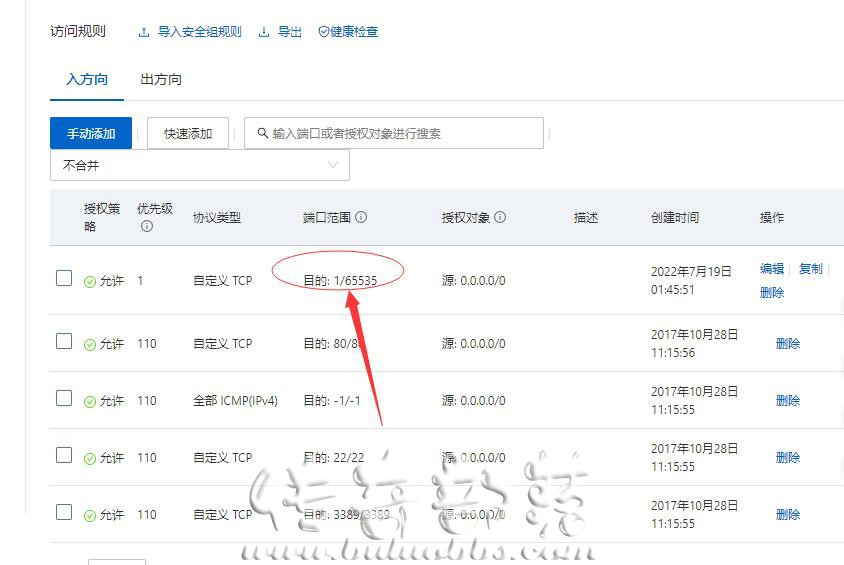The width and height of the screenshot is (844, 565).
Task: Click the info icon next to 端口范围
Action: pyautogui.click(x=361, y=217)
